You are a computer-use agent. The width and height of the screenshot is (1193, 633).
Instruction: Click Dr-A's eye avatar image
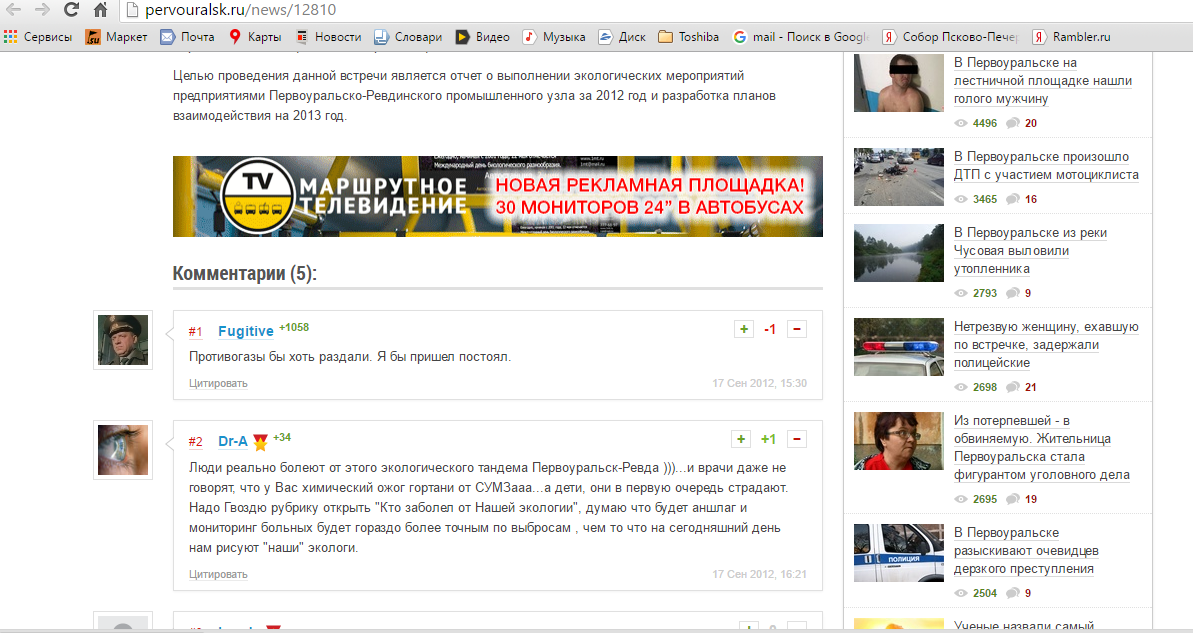(122, 450)
